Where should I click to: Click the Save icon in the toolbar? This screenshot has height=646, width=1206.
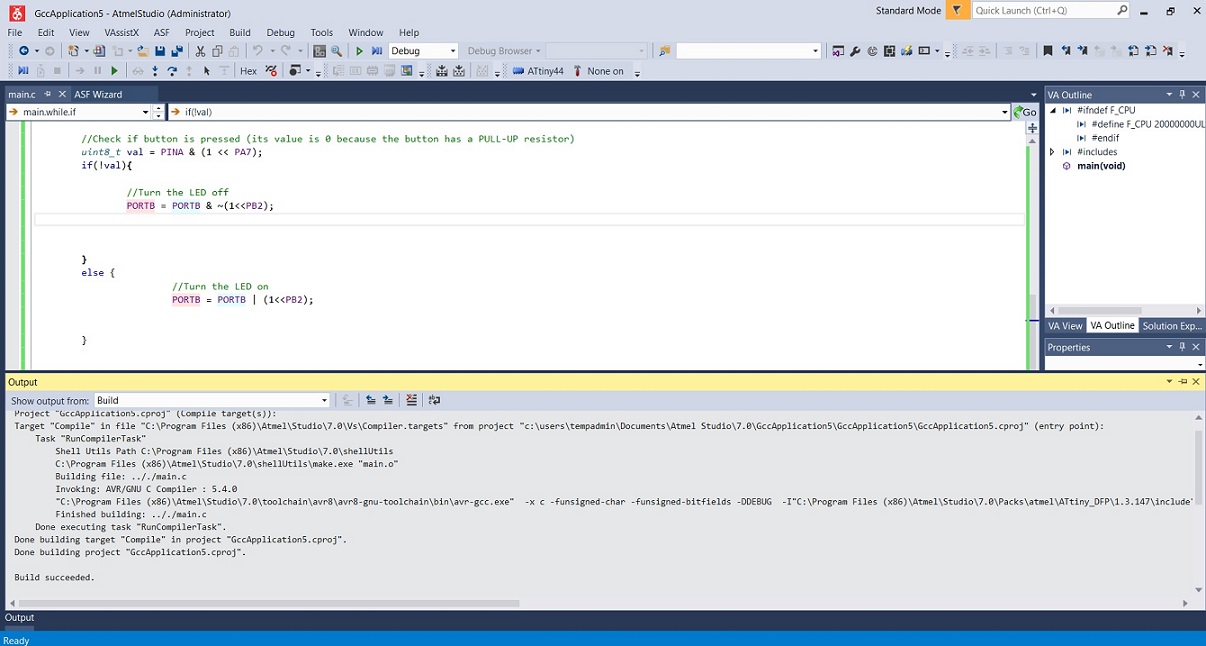click(x=160, y=51)
